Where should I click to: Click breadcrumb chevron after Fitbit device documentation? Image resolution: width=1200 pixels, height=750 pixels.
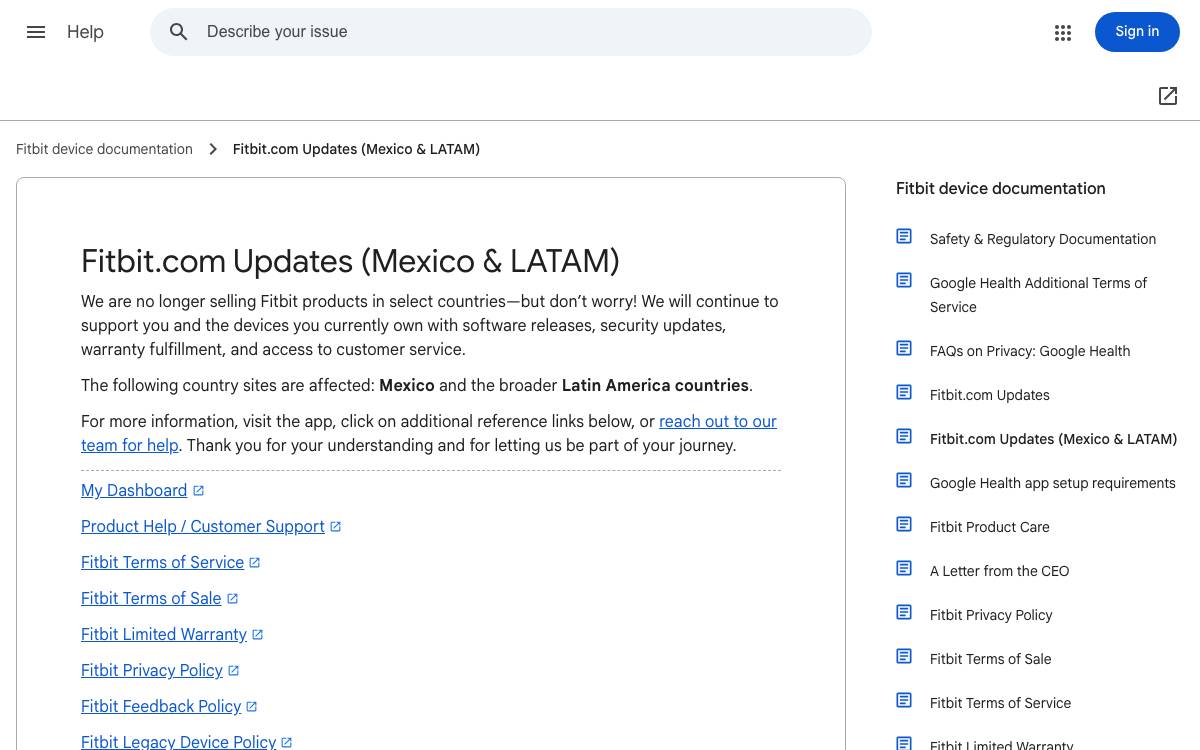coord(213,149)
